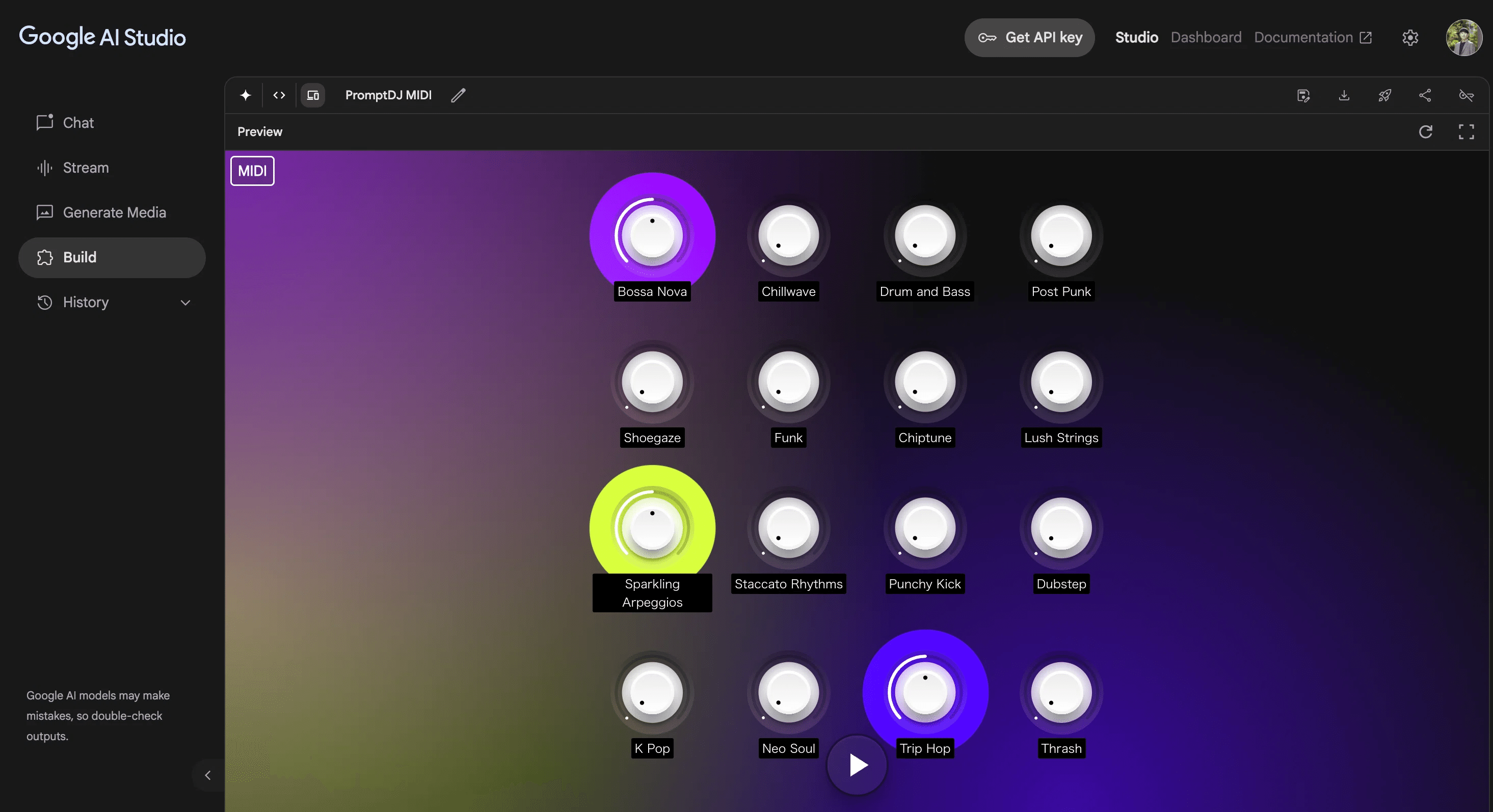Click the Get API key button
1493x812 pixels.
click(x=1029, y=38)
